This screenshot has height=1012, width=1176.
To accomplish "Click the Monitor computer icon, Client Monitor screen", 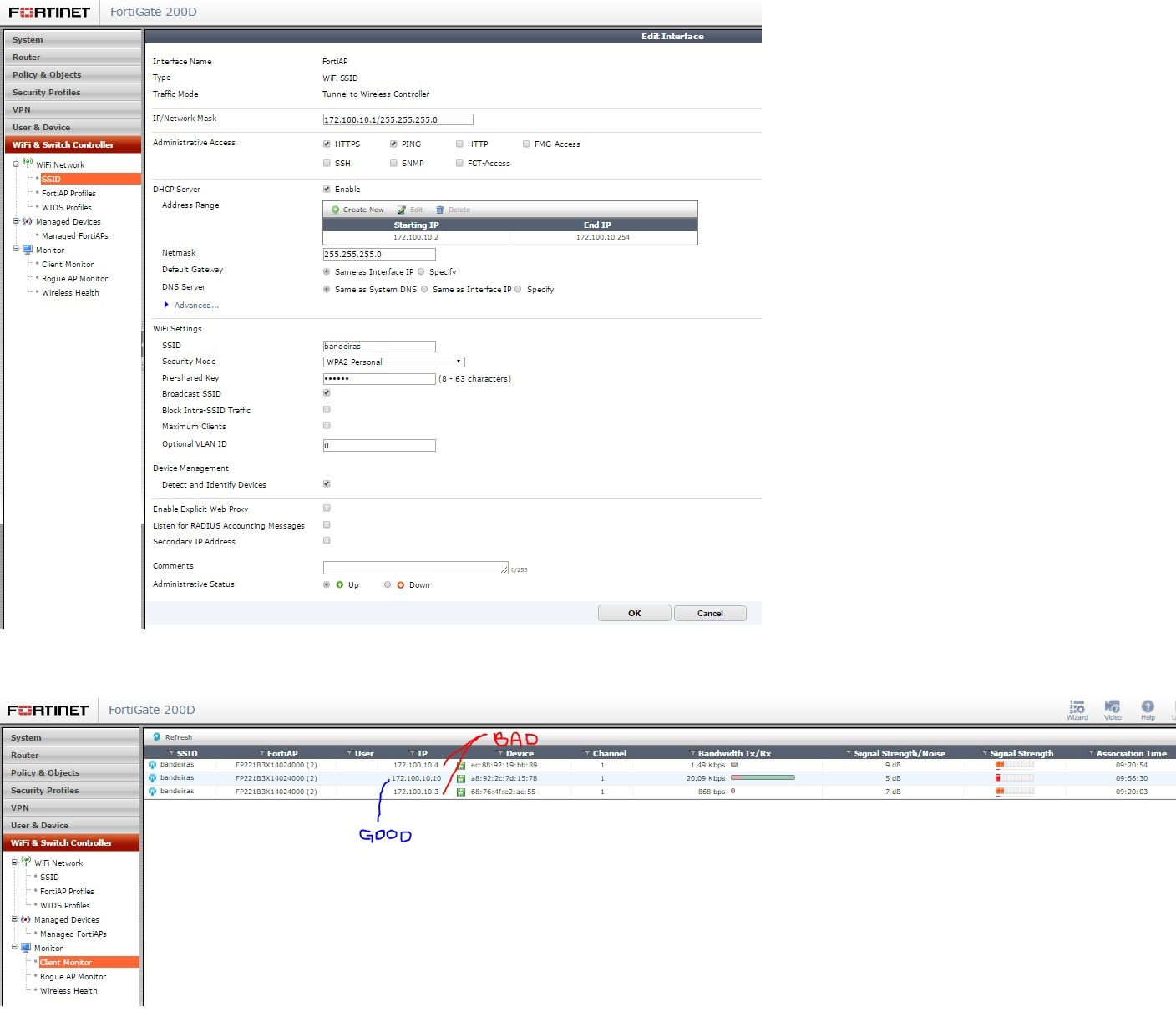I will pyautogui.click(x=26, y=948).
